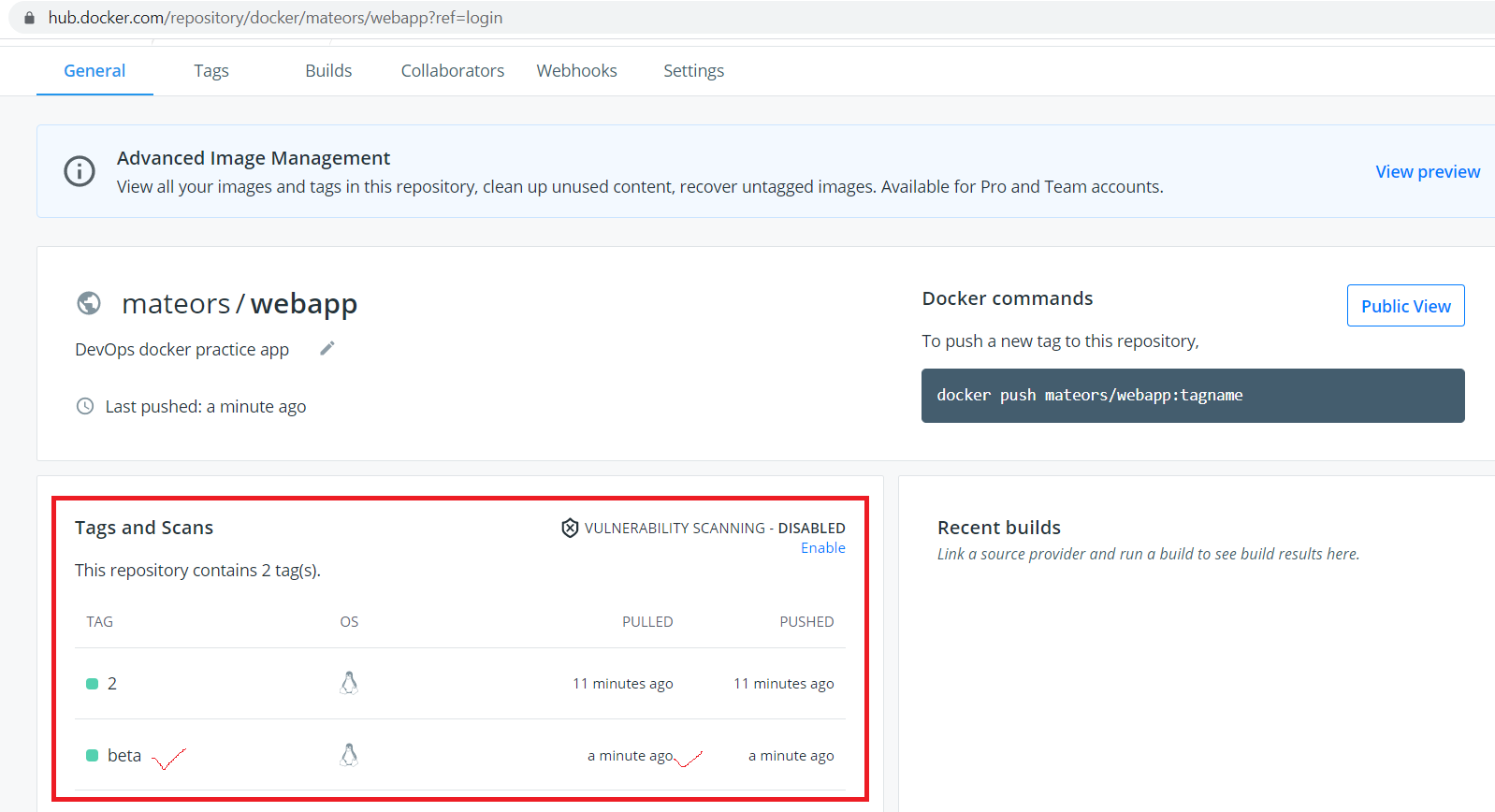Image resolution: width=1495 pixels, height=812 pixels.
Task: Click the Public View button
Action: tap(1405, 306)
